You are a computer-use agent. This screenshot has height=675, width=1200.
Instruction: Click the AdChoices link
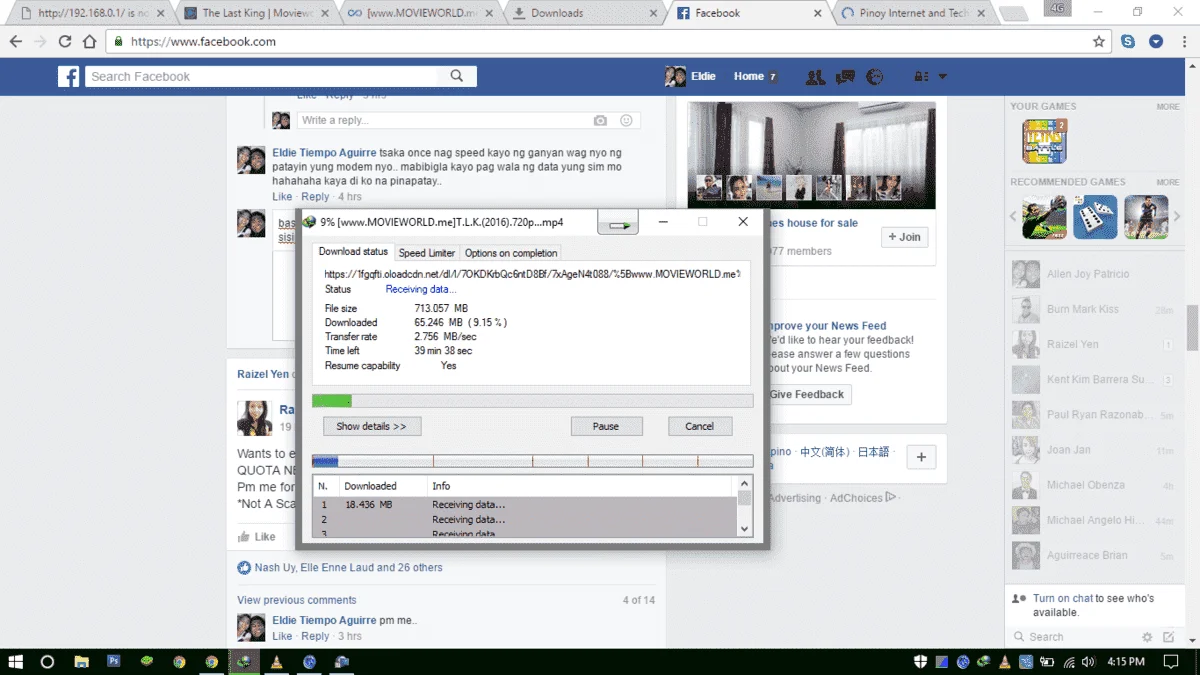[864, 498]
